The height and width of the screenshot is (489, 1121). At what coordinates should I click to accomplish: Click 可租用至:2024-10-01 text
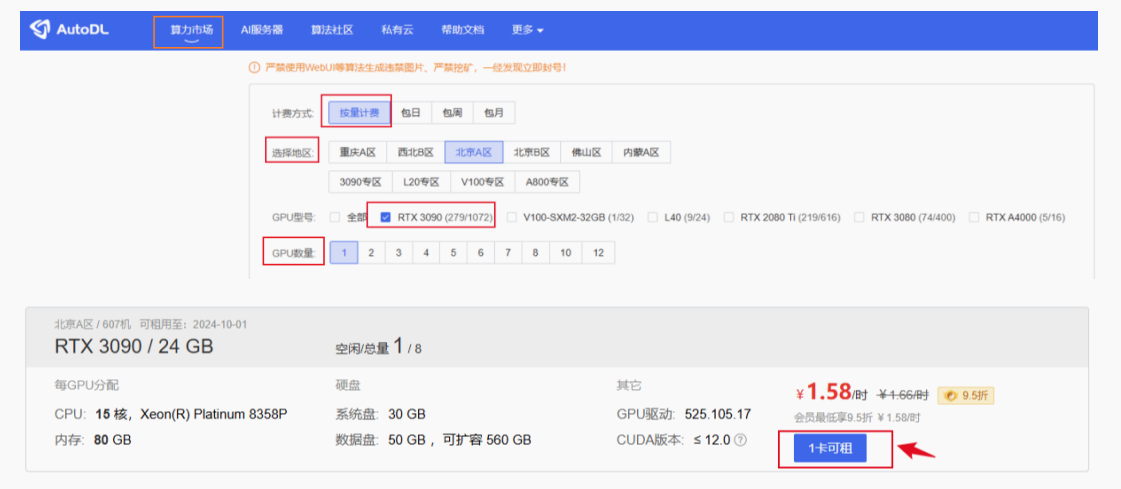193,325
